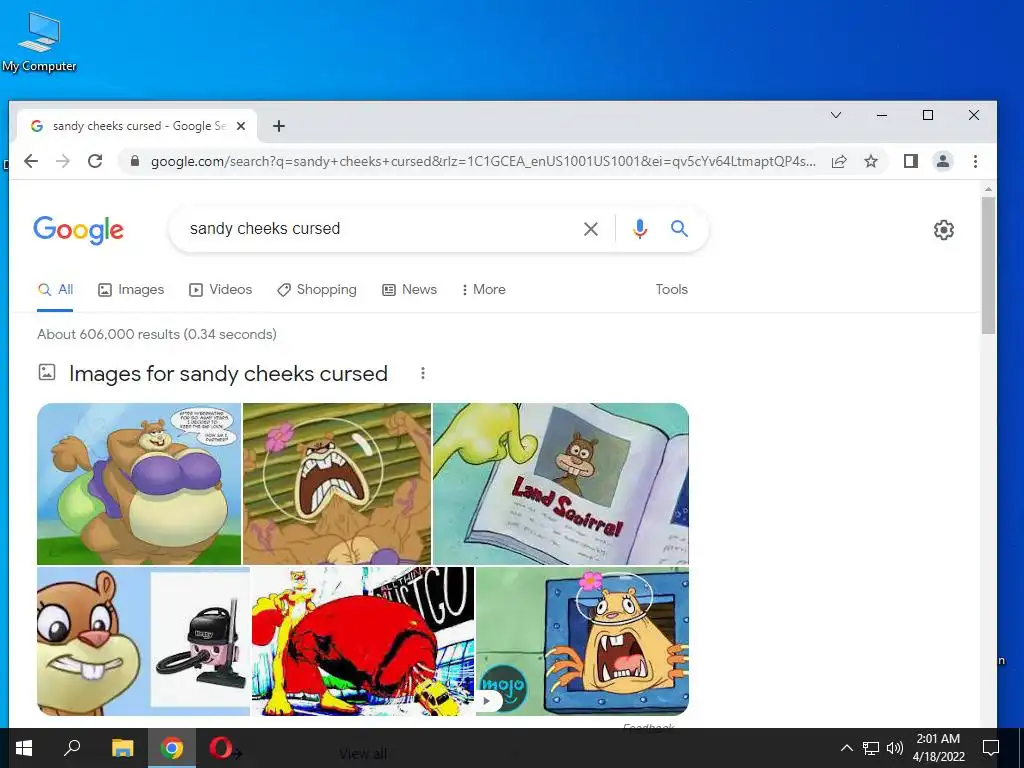The image size is (1024, 768).
Task: Open Windows taskbar search
Action: (72, 748)
